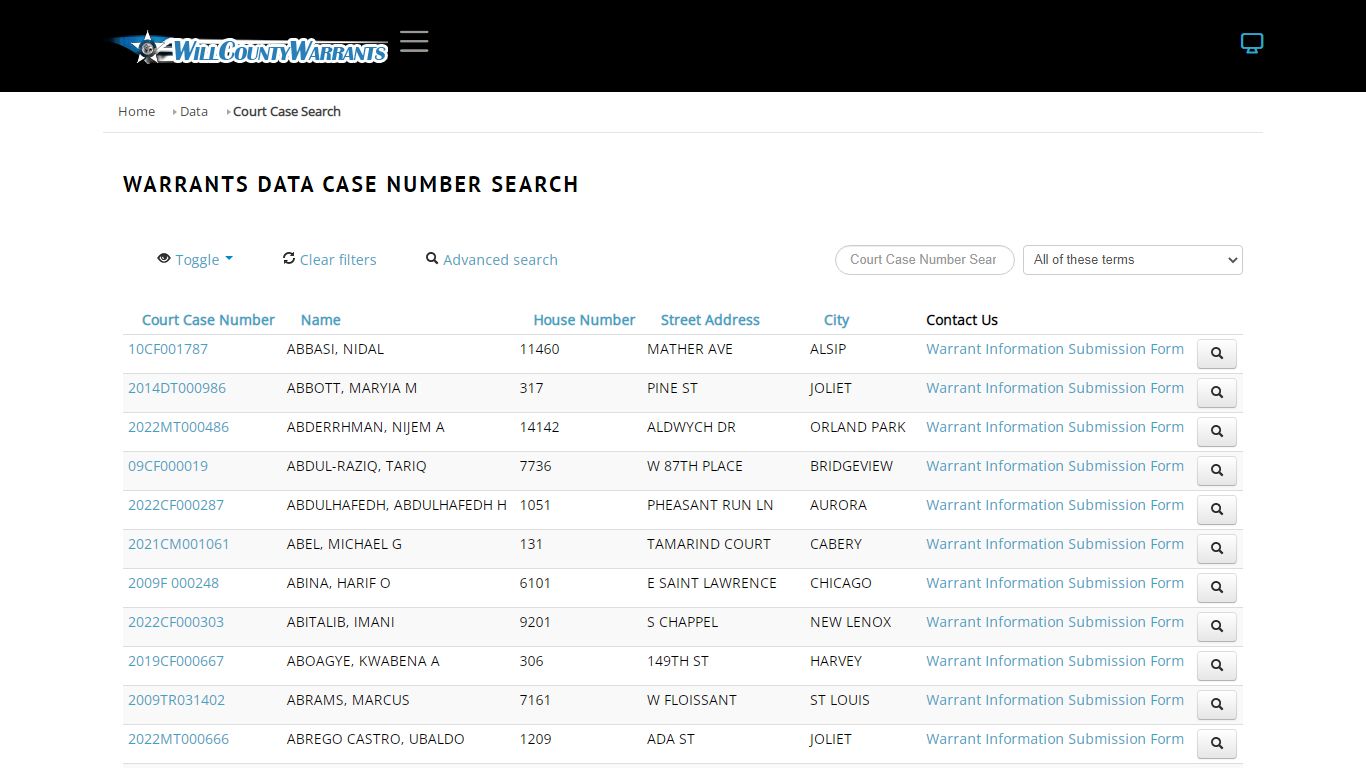Viewport: 1366px width, 768px height.
Task: Click the name ABDUL-RAZIQ, TARIQ
Action: click(x=356, y=466)
